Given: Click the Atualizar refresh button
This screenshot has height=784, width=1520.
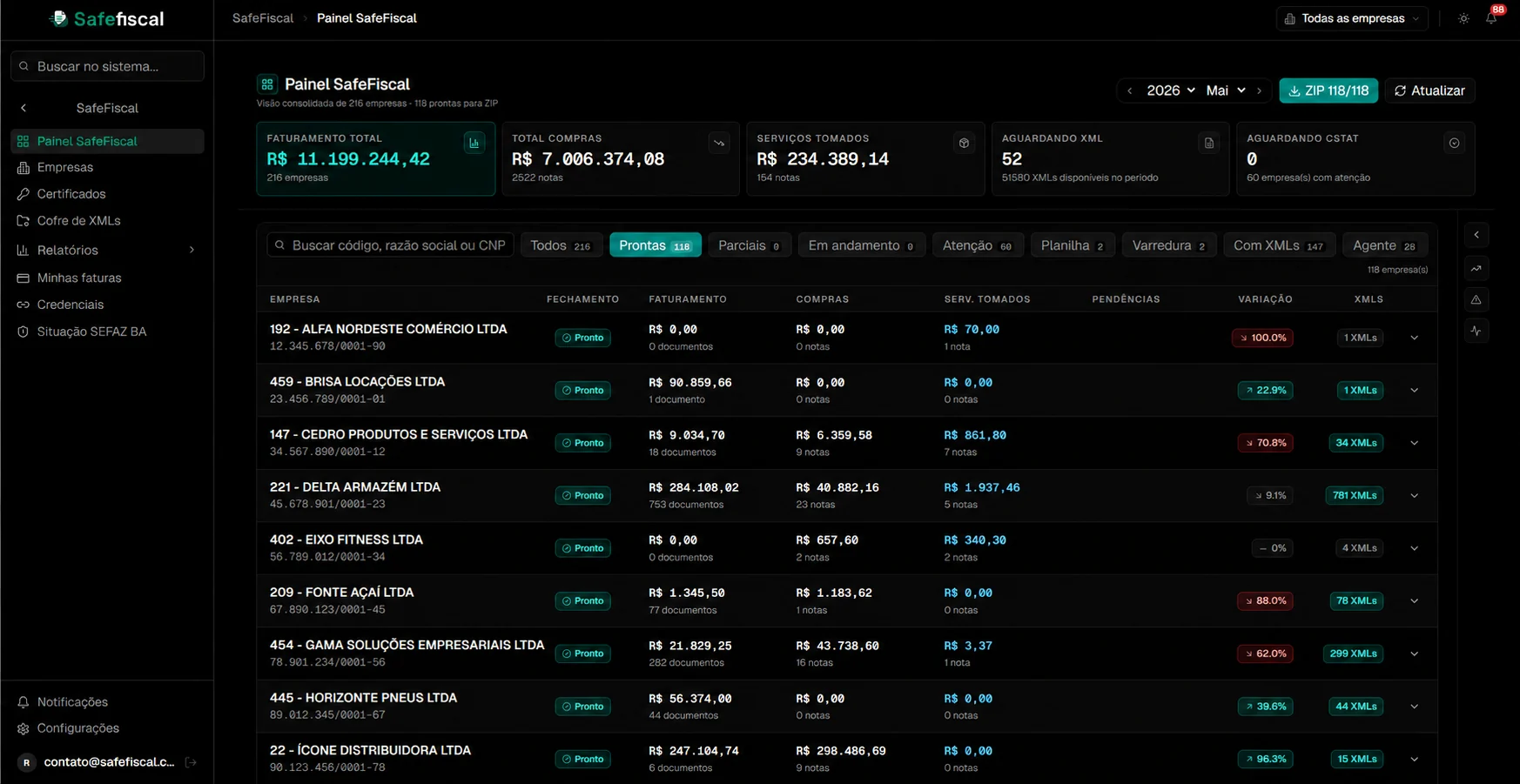Looking at the screenshot, I should coord(1429,90).
